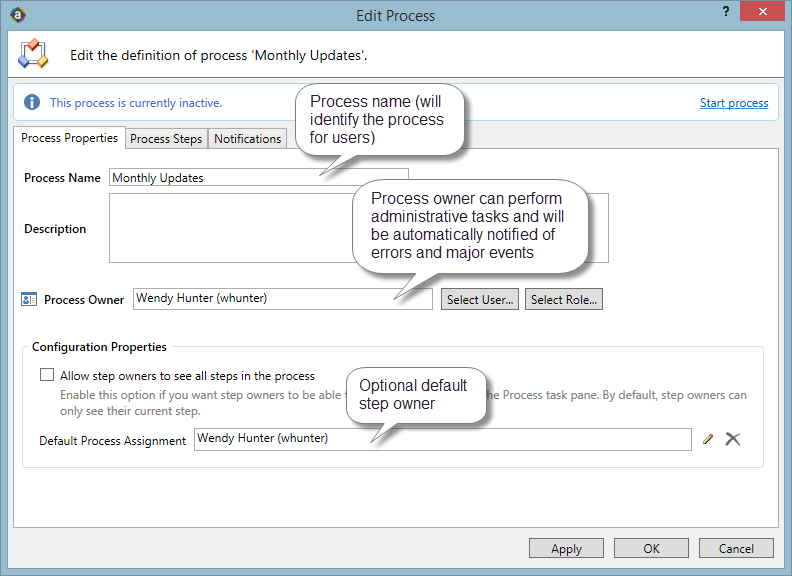Confirm changes with the OK button

pos(651,548)
